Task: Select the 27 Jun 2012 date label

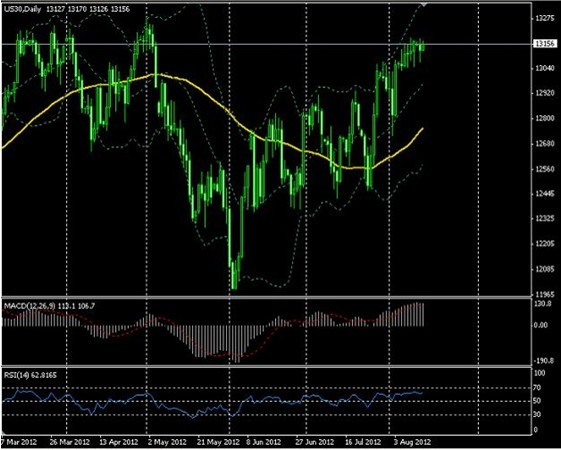Action: click(314, 441)
